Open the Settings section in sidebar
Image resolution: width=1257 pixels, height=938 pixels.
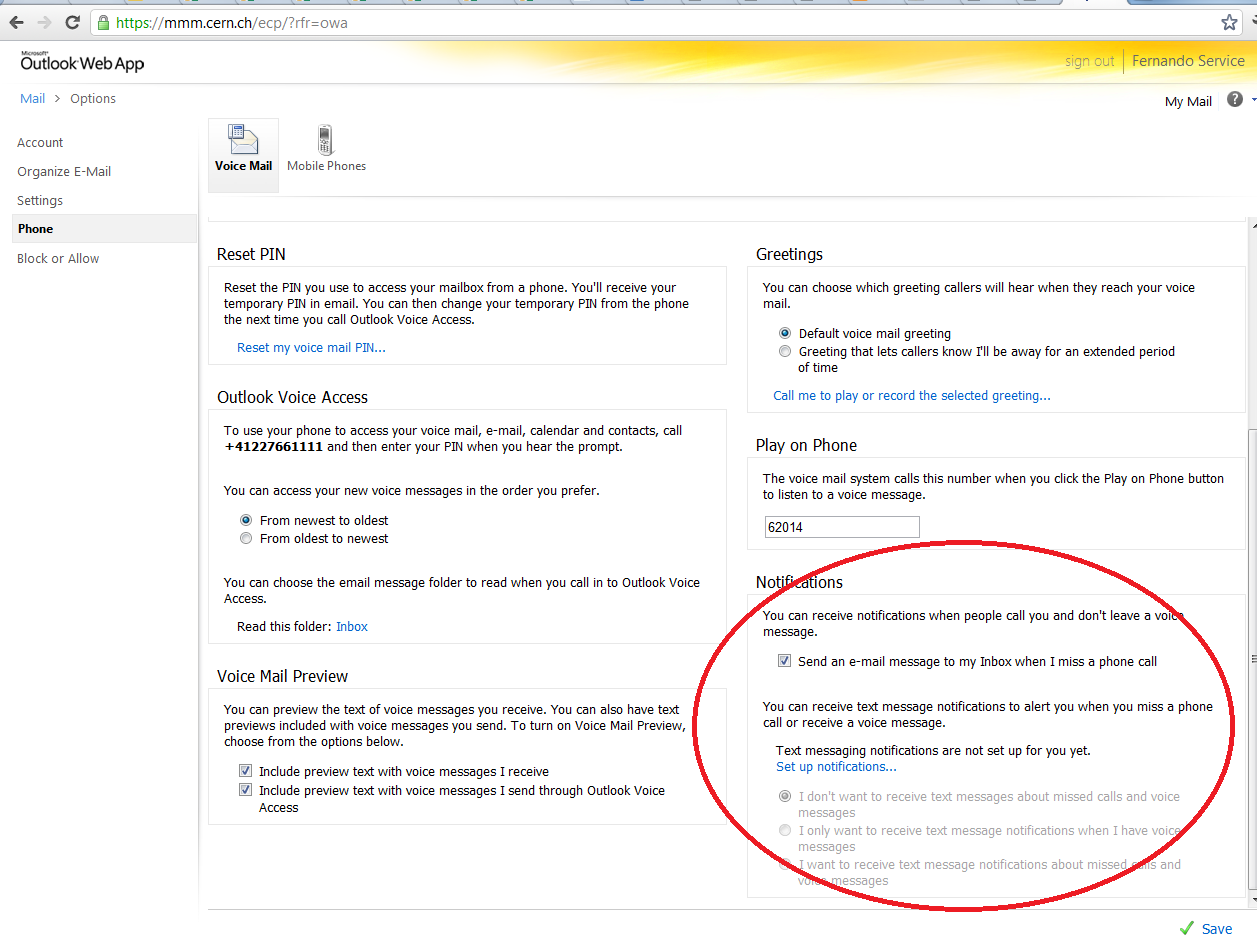[40, 201]
